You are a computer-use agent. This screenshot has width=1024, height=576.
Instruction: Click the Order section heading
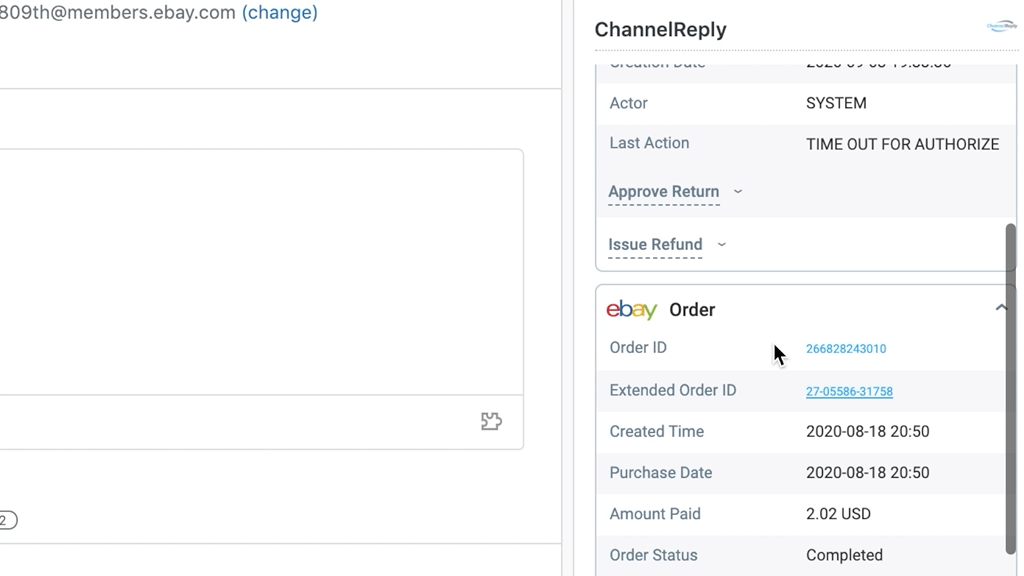coord(692,310)
